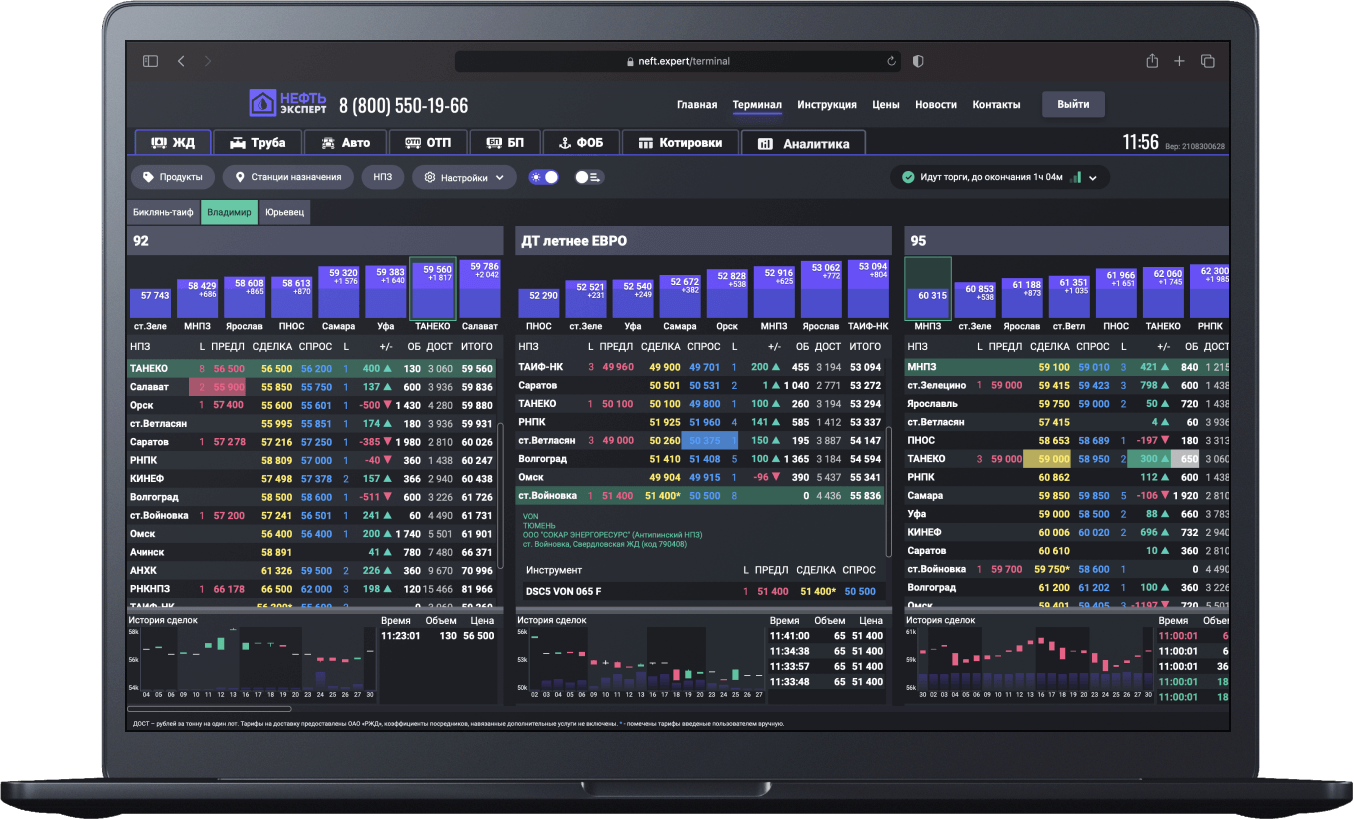1354x819 pixels.
Task: Click the Нефть Эксперт logo
Action: [288, 104]
